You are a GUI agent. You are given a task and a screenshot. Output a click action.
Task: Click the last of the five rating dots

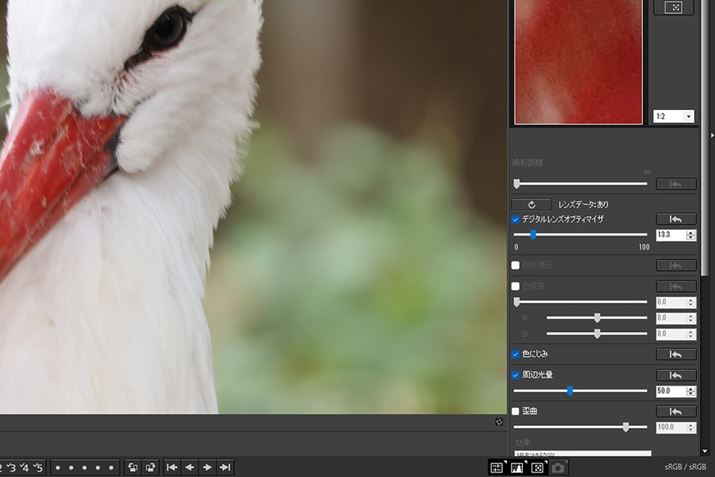[x=111, y=468]
